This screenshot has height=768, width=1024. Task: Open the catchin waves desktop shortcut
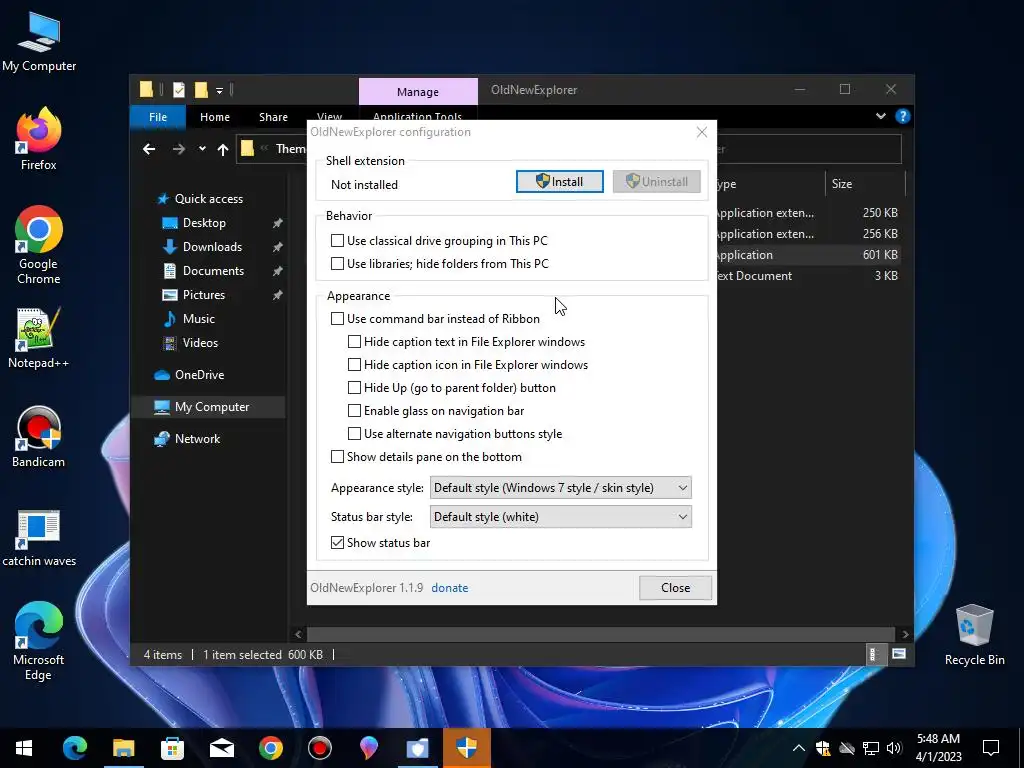[x=39, y=537]
